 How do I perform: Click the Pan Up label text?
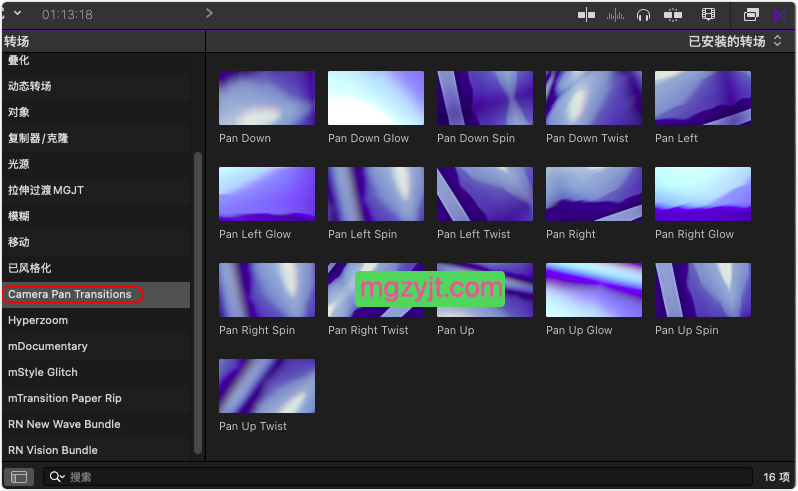(x=455, y=330)
